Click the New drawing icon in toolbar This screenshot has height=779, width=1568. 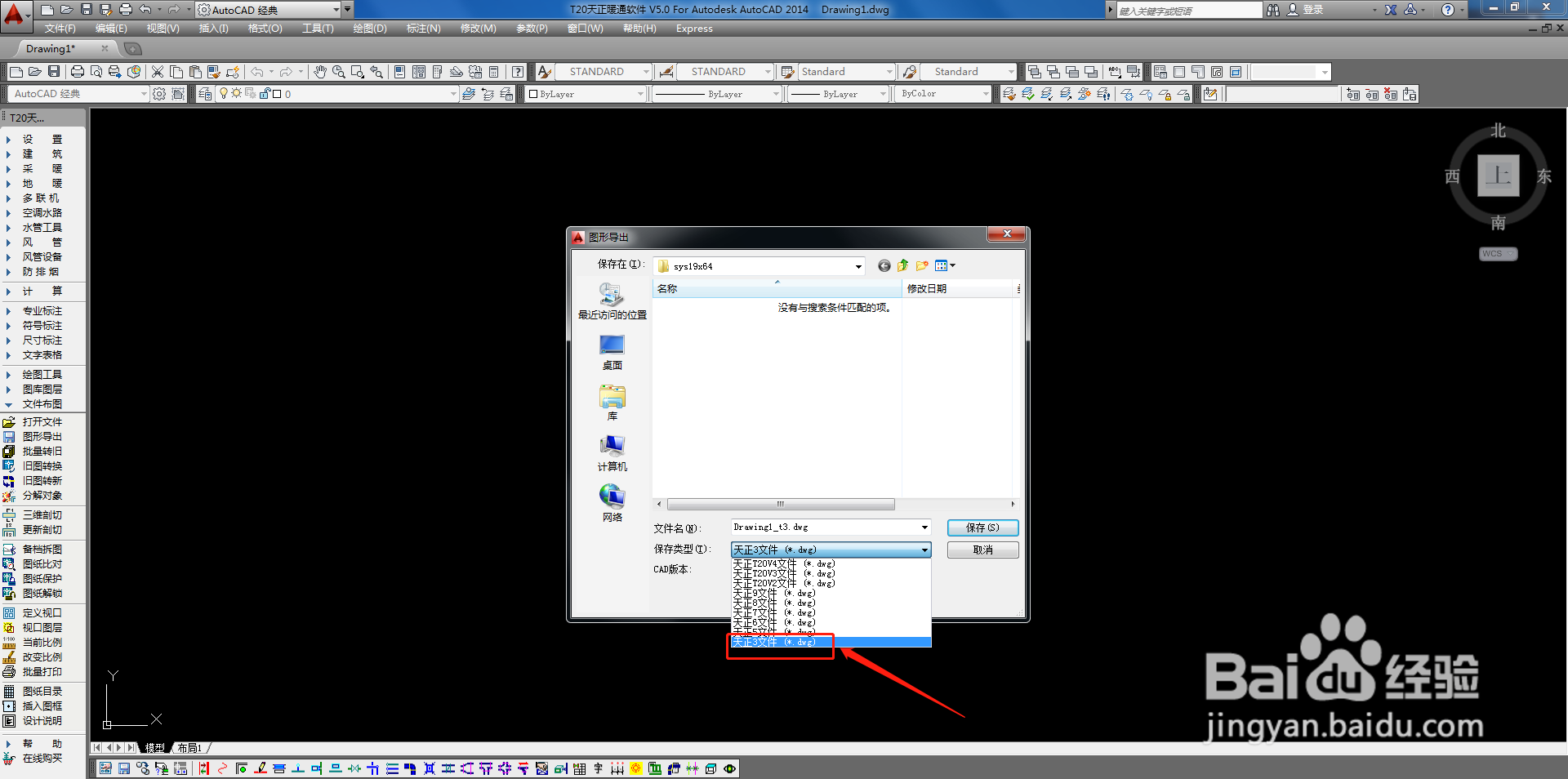click(x=16, y=72)
